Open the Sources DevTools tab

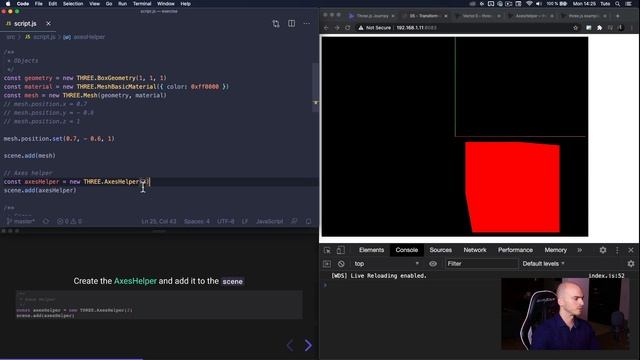tap(440, 250)
